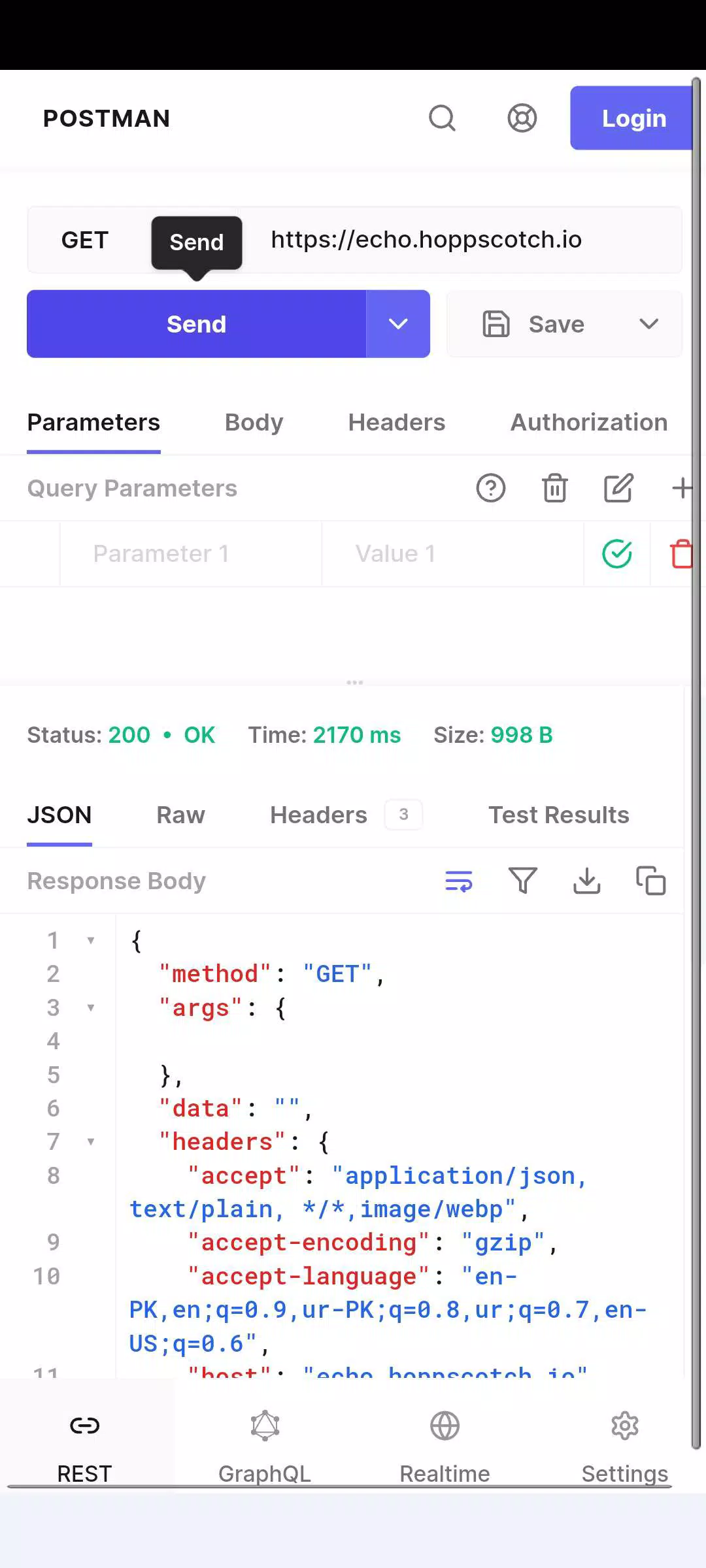The image size is (706, 1568).
Task: Switch to the Body tab
Action: 254,423
